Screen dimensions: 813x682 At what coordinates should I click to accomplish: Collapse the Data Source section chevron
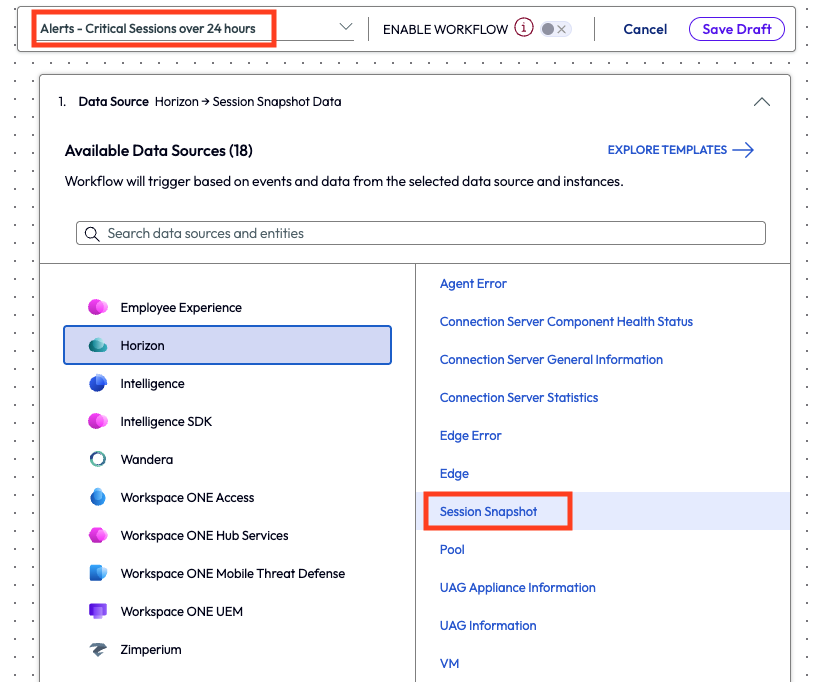click(x=761, y=102)
